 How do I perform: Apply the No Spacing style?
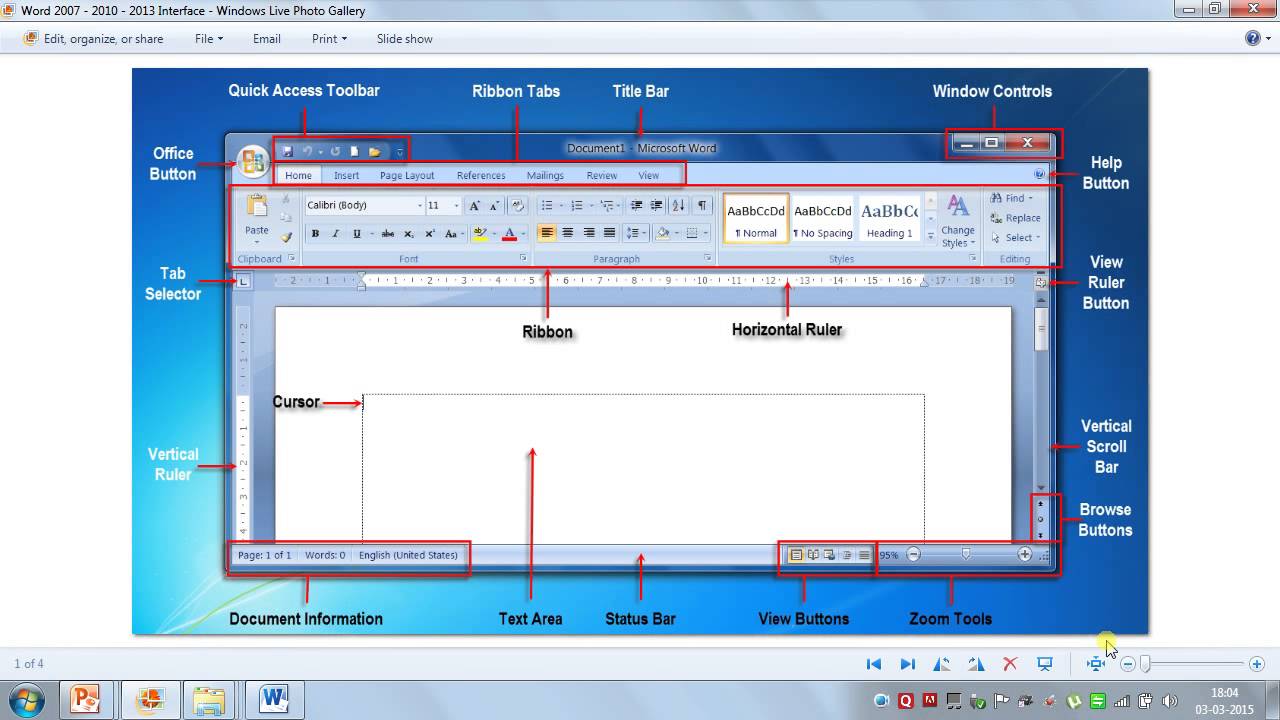823,219
